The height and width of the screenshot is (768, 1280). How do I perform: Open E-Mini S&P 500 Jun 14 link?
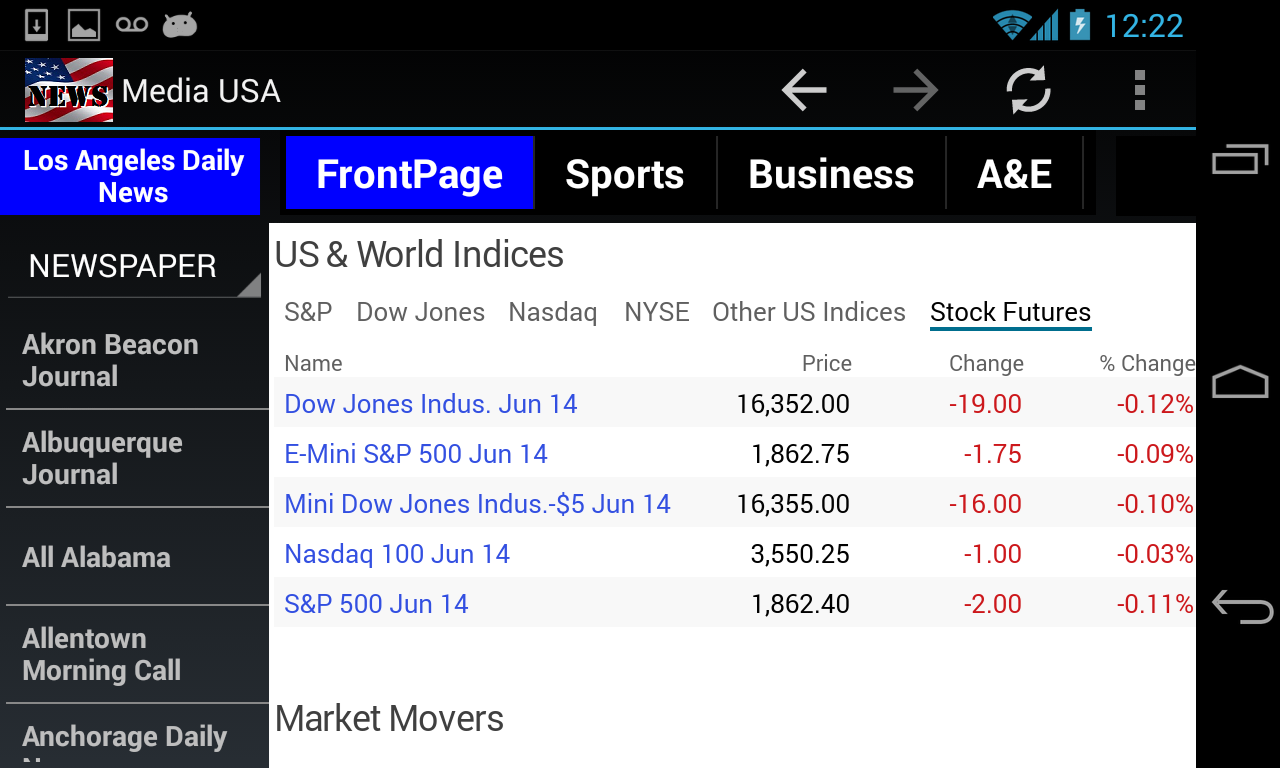tap(416, 454)
